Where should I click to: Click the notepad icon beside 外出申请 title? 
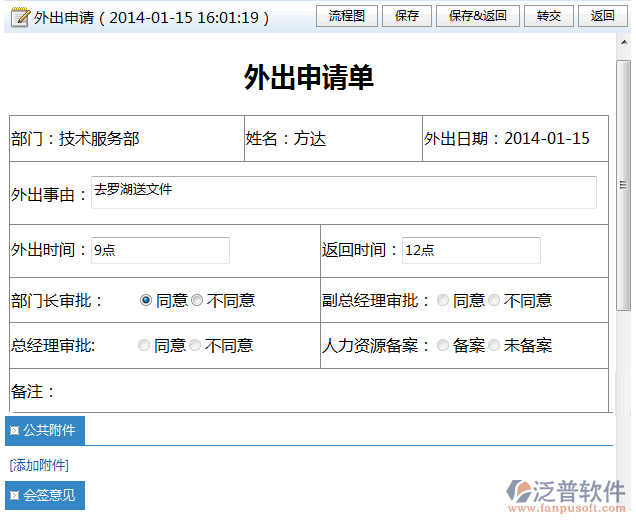(x=21, y=17)
